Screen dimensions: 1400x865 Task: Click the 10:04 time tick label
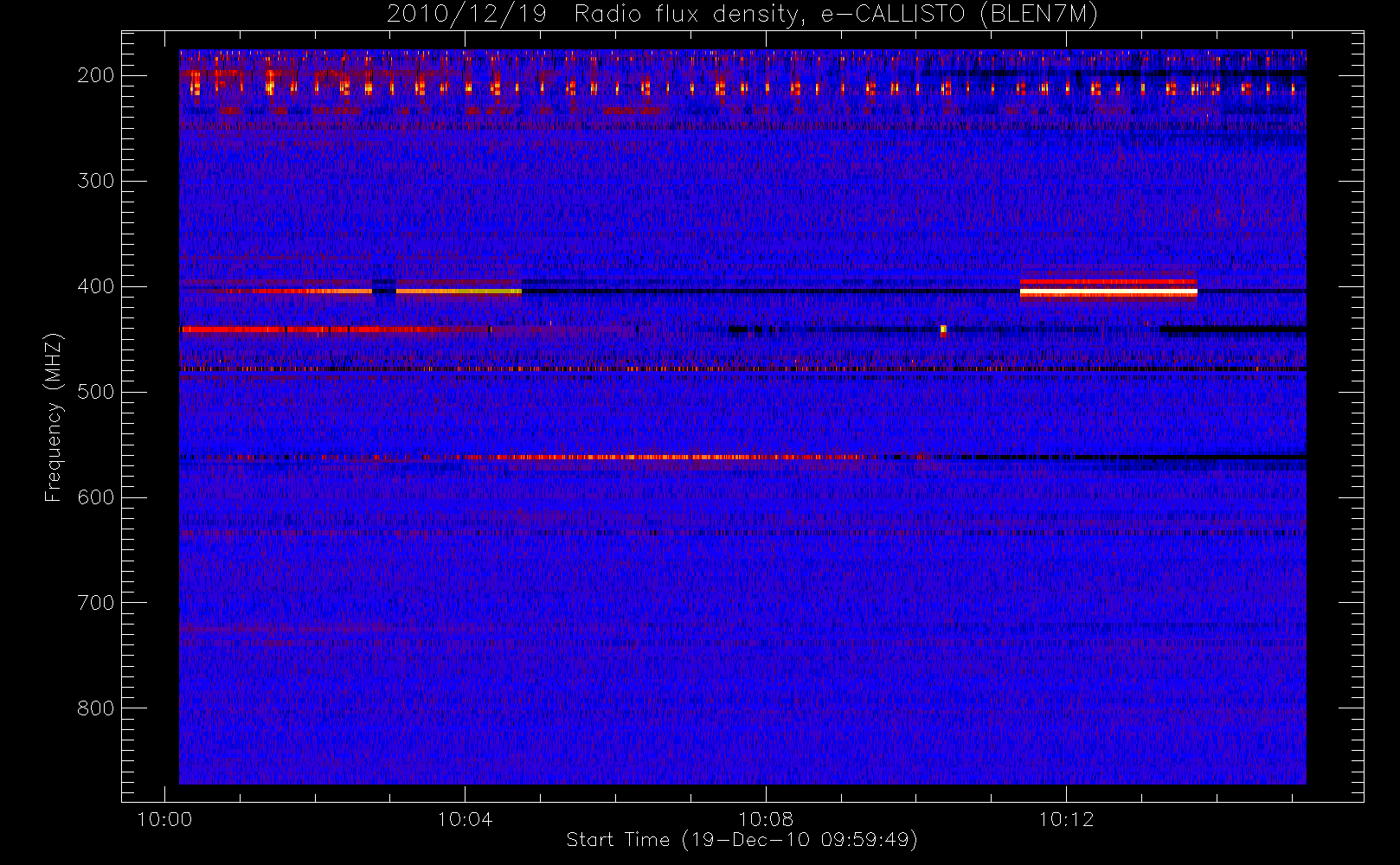point(465,819)
